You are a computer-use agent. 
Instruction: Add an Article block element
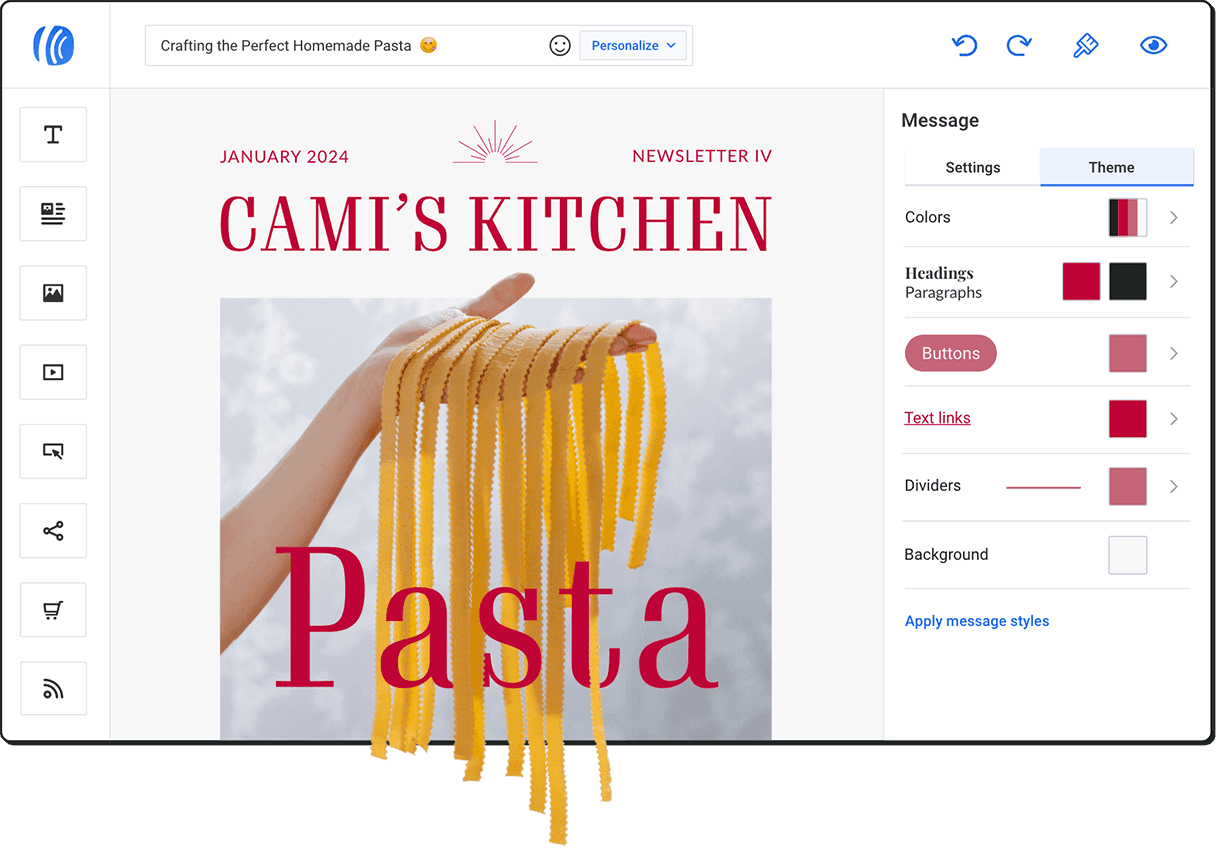point(53,213)
